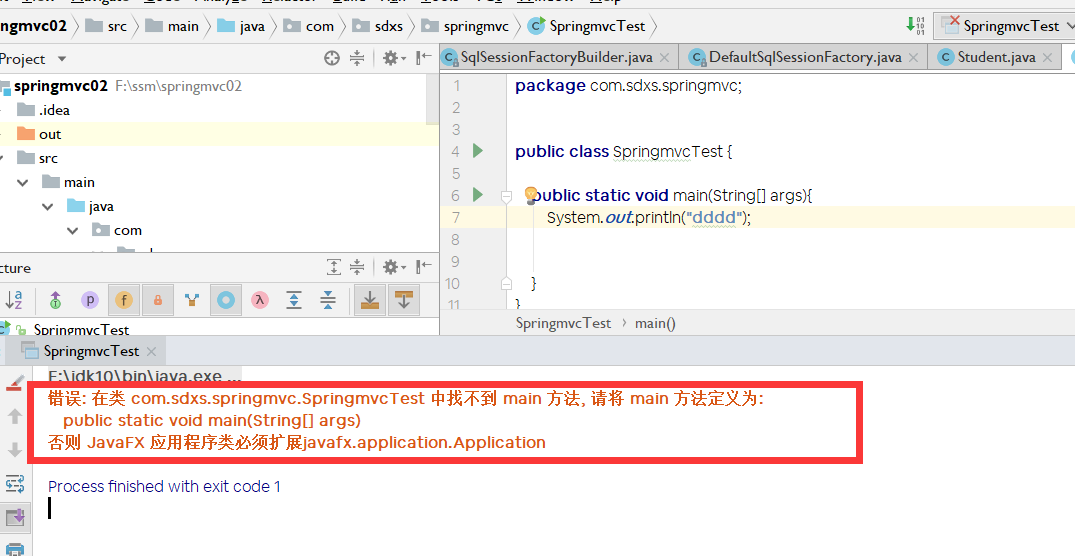Click up stack trace arrow in Run panel
Image resolution: width=1075 pixels, height=556 pixels.
(14, 416)
